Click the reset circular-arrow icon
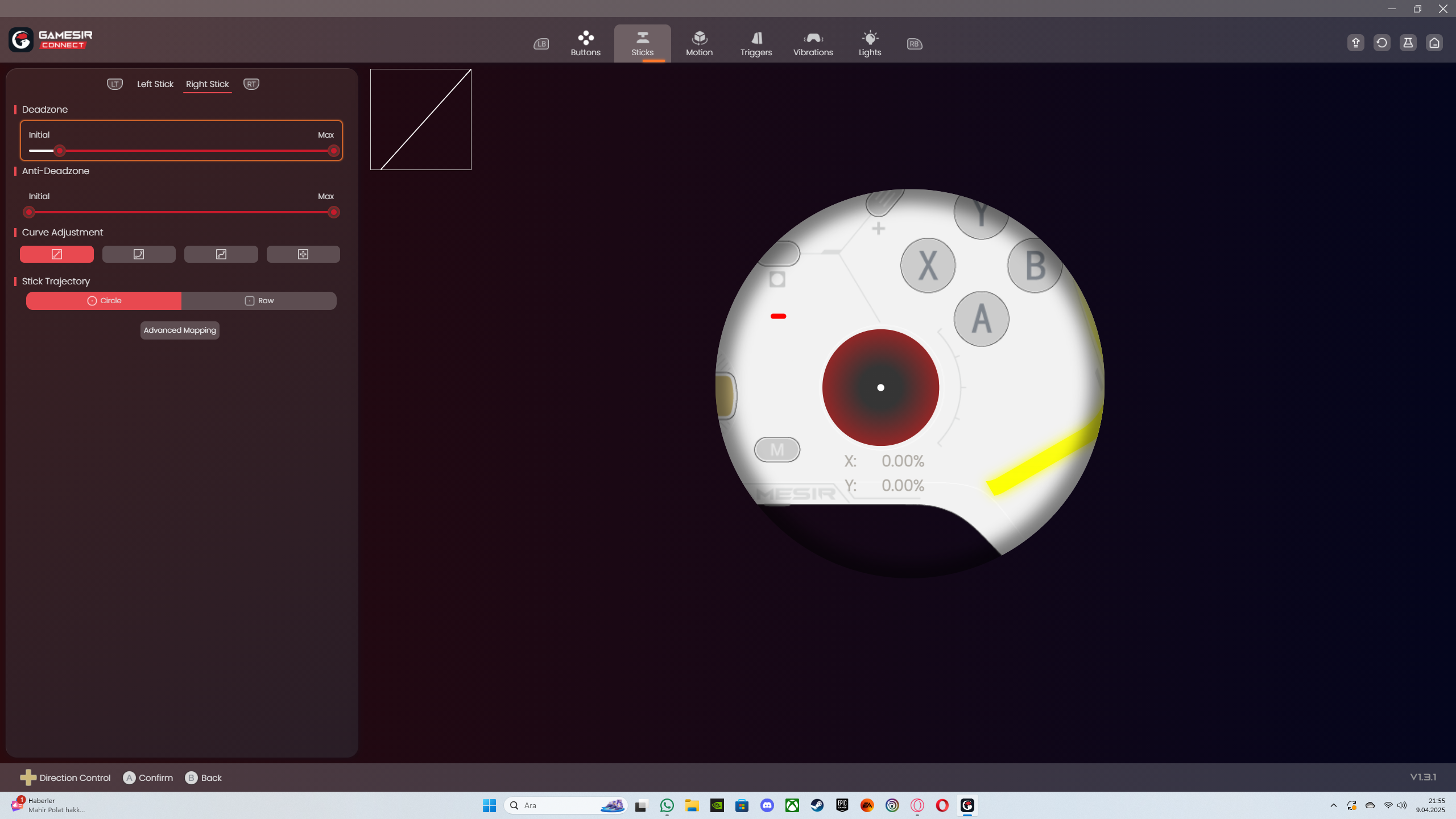 [1382, 43]
